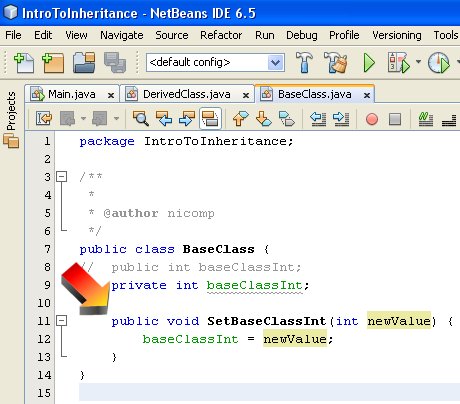This screenshot has width=460, height=404.
Task: Open the Profile menu
Action: pos(344,35)
